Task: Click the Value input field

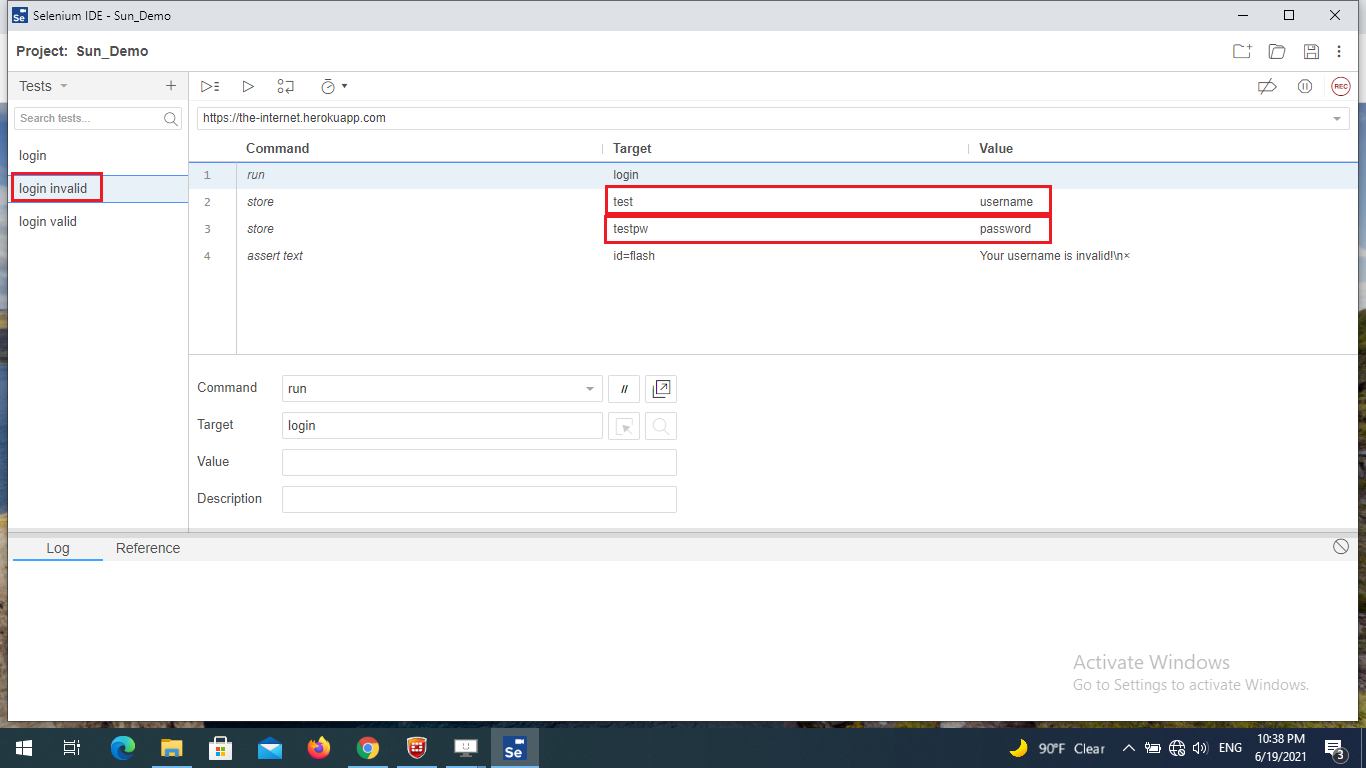Action: pos(479,462)
